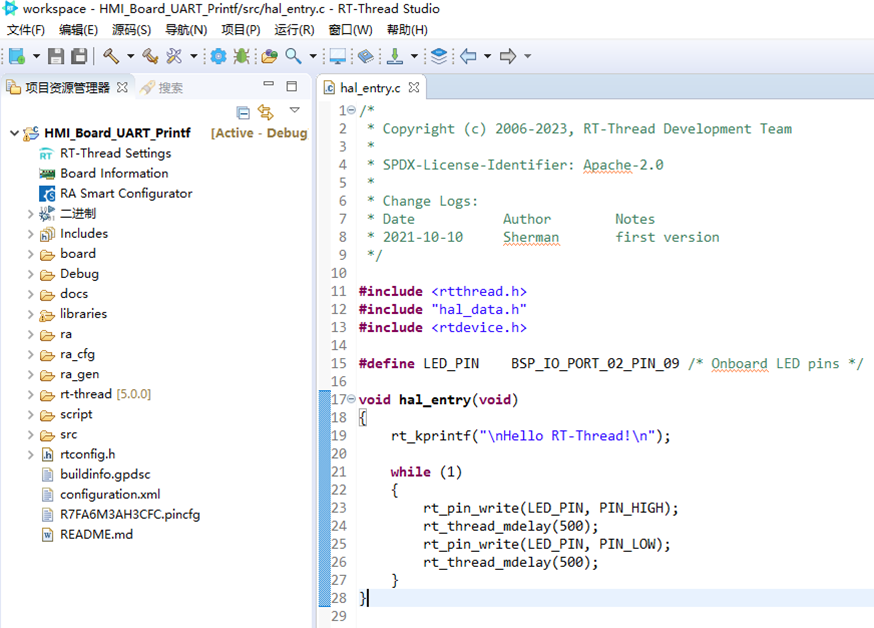Open the 导航(N) menu

coord(186,30)
